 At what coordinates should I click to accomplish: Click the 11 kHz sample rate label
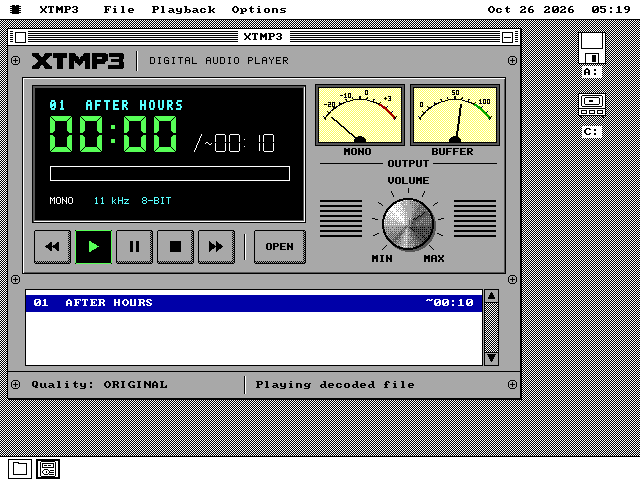(111, 201)
